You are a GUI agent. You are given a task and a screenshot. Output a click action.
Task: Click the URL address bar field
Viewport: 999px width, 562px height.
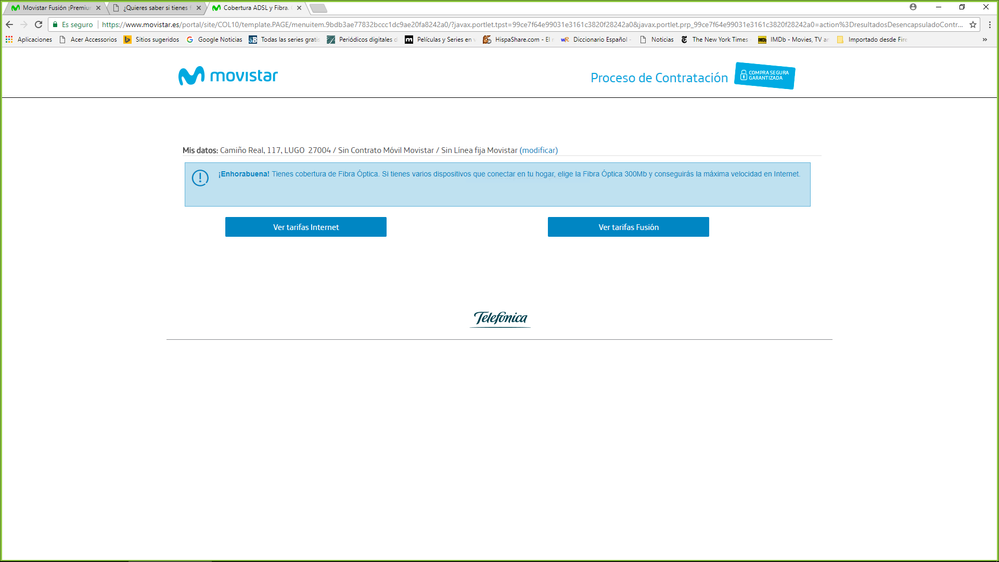point(530,24)
